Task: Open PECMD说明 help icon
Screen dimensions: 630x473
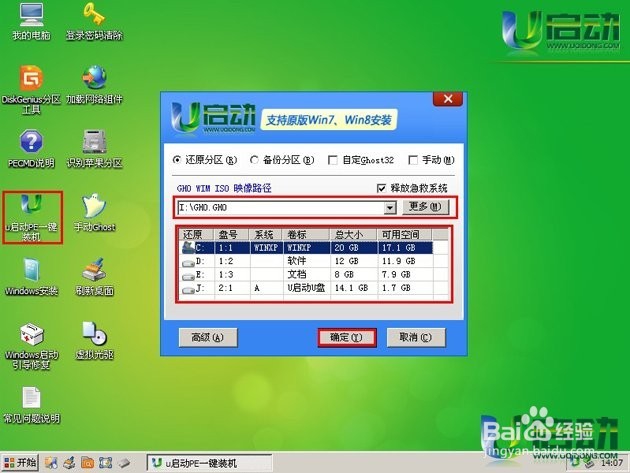Action: pos(31,148)
